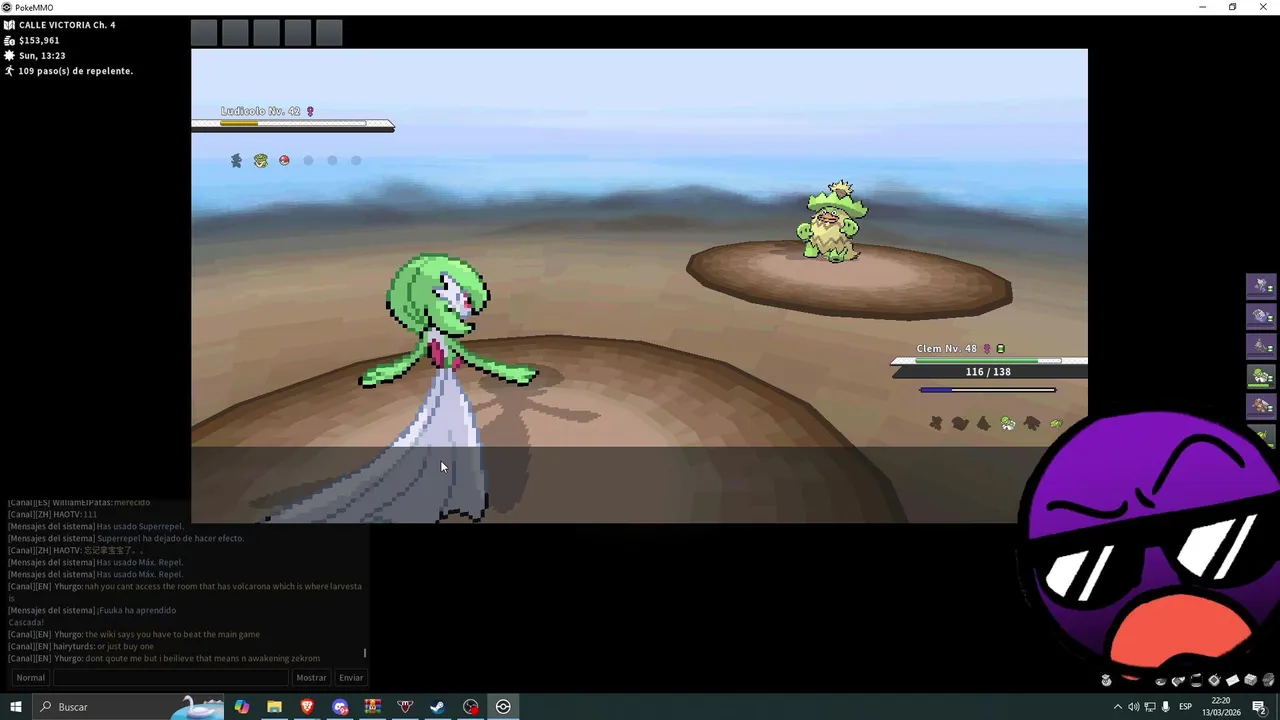Click the '116 / 138' HP value

pos(988,372)
